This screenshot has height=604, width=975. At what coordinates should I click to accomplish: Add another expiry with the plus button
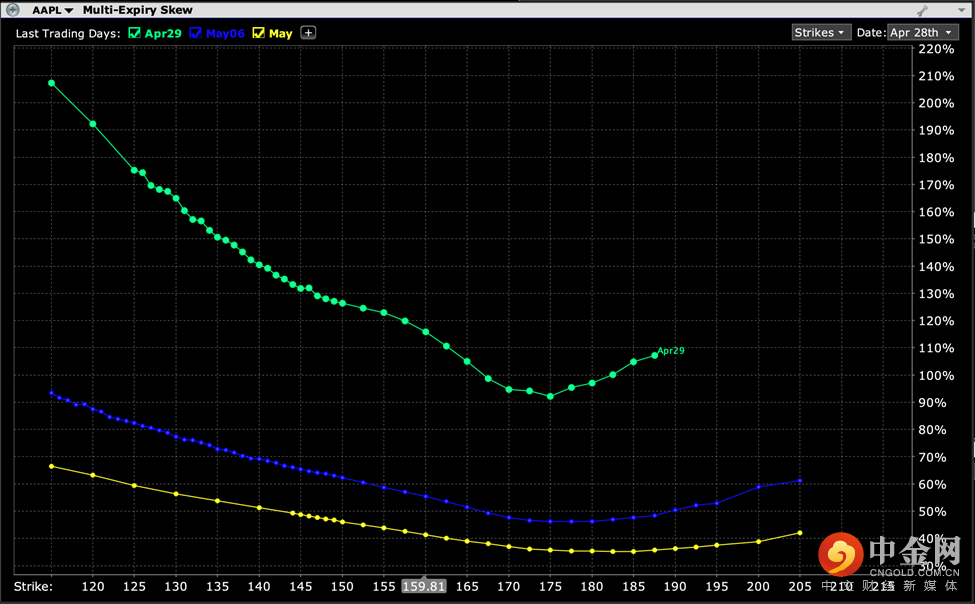click(x=308, y=32)
